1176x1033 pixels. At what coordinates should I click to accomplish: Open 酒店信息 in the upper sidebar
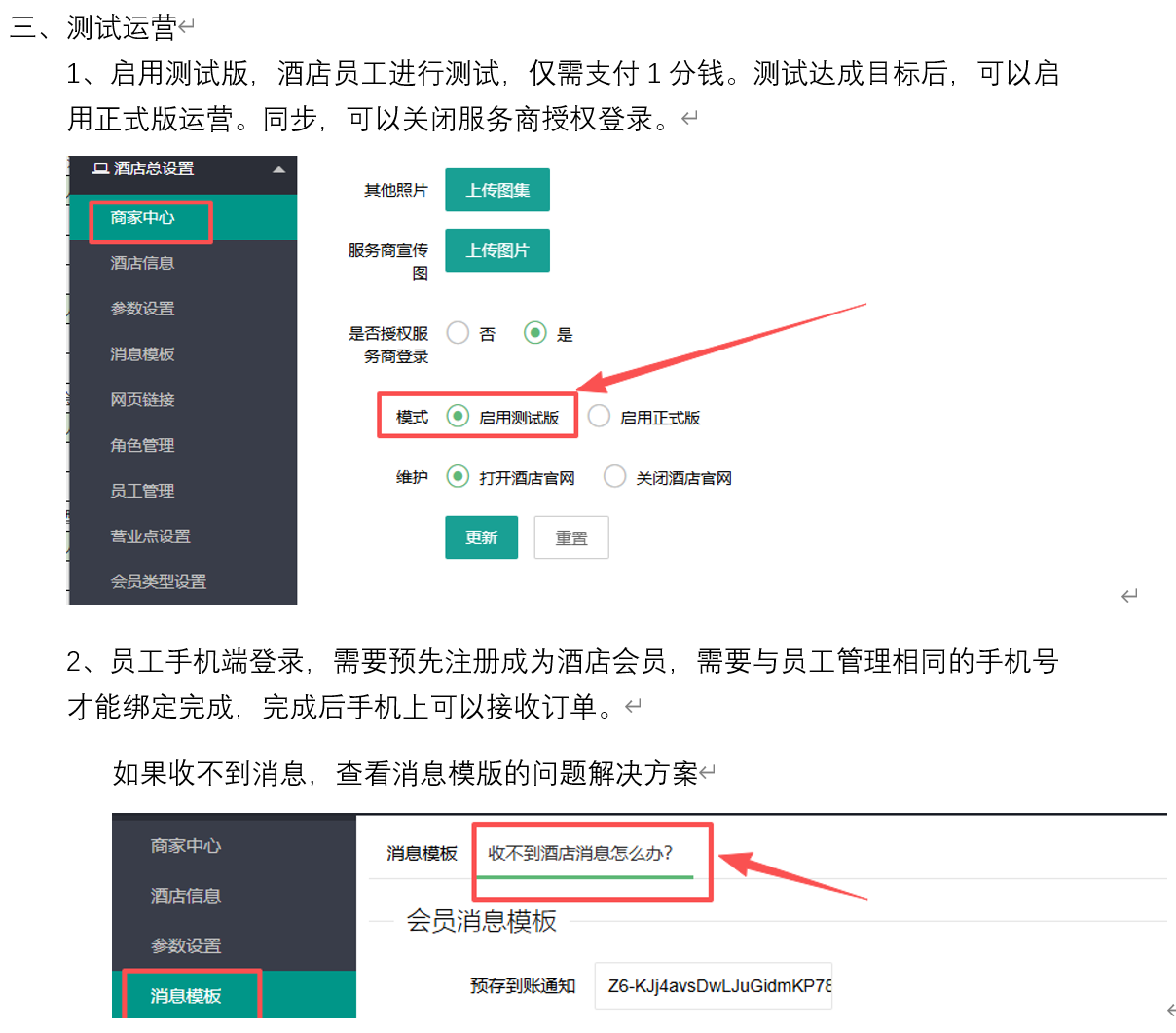[x=142, y=263]
